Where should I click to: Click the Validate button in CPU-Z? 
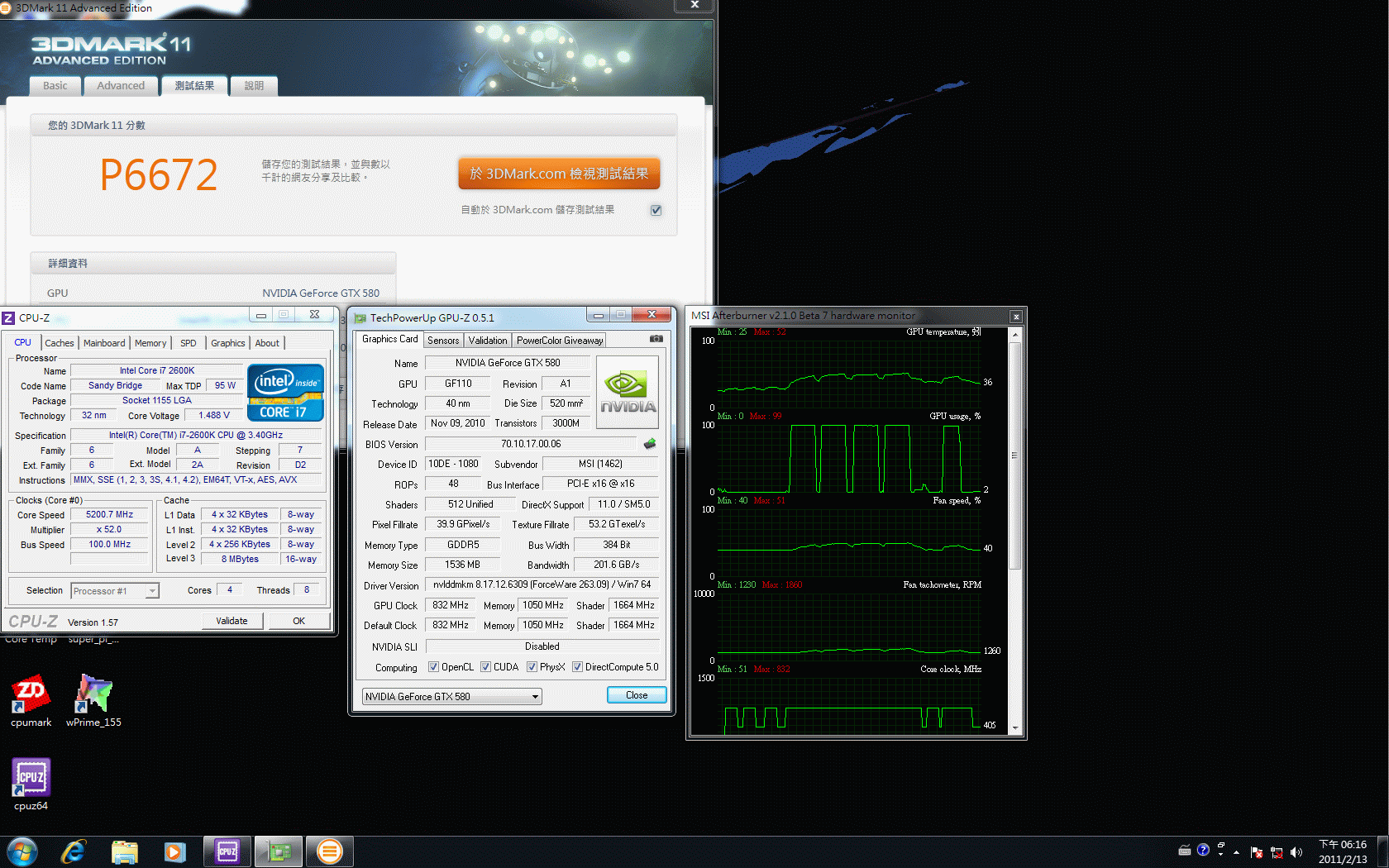pos(231,621)
